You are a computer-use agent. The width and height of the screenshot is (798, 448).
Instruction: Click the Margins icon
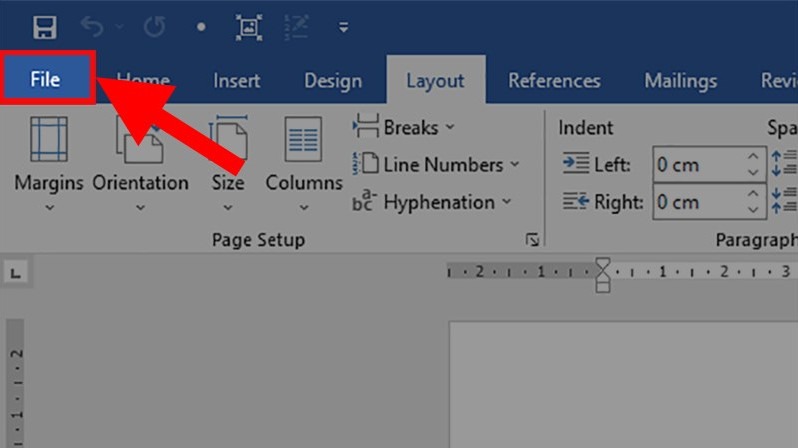point(47,140)
